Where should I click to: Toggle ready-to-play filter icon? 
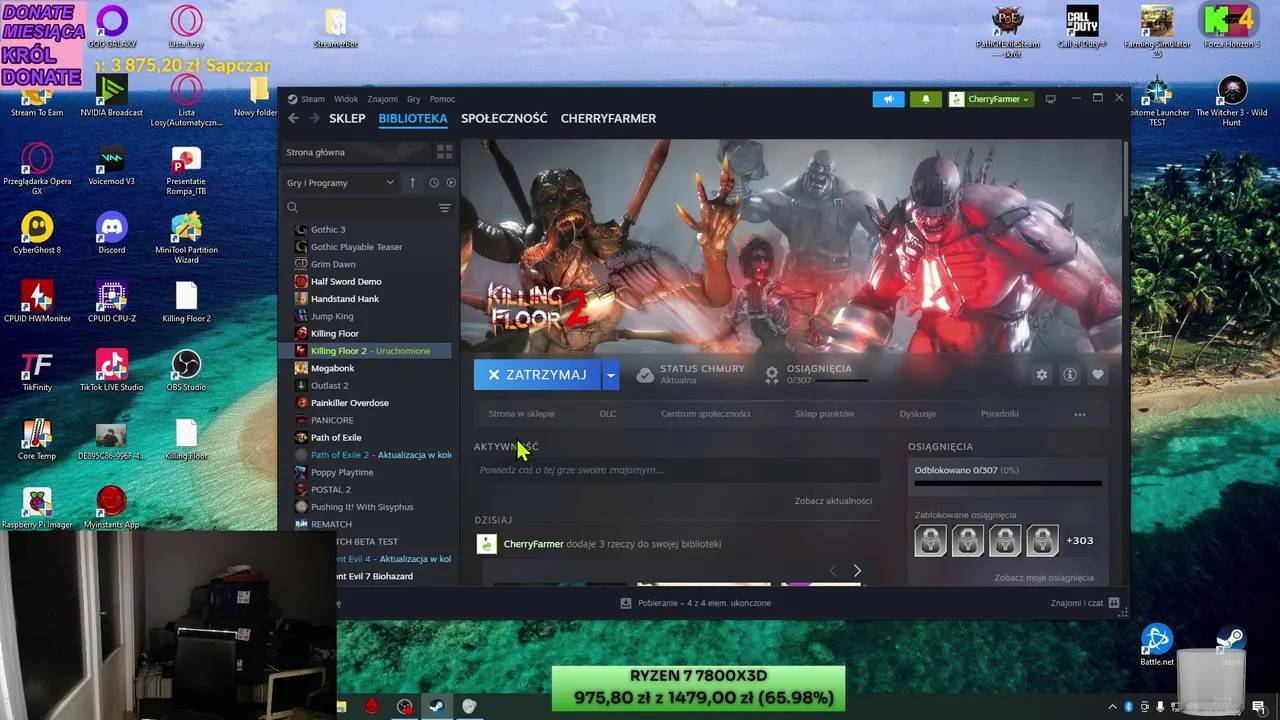[451, 183]
